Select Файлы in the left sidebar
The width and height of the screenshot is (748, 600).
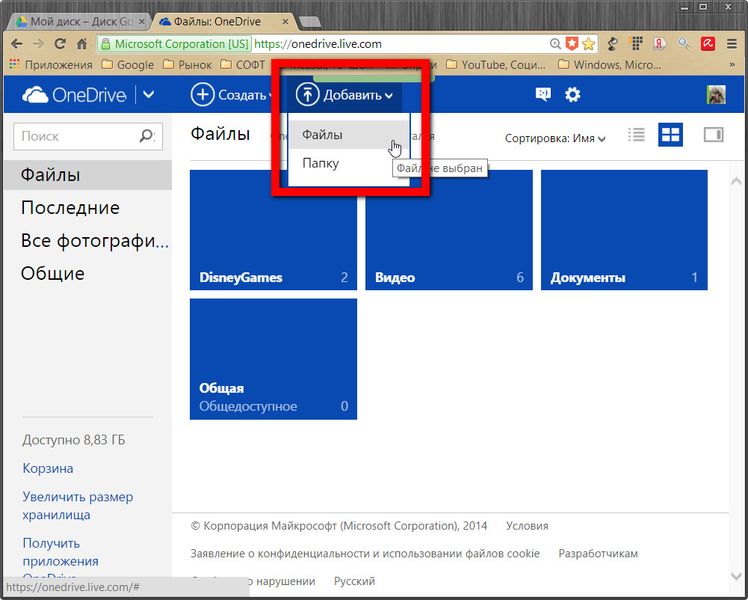(88, 175)
